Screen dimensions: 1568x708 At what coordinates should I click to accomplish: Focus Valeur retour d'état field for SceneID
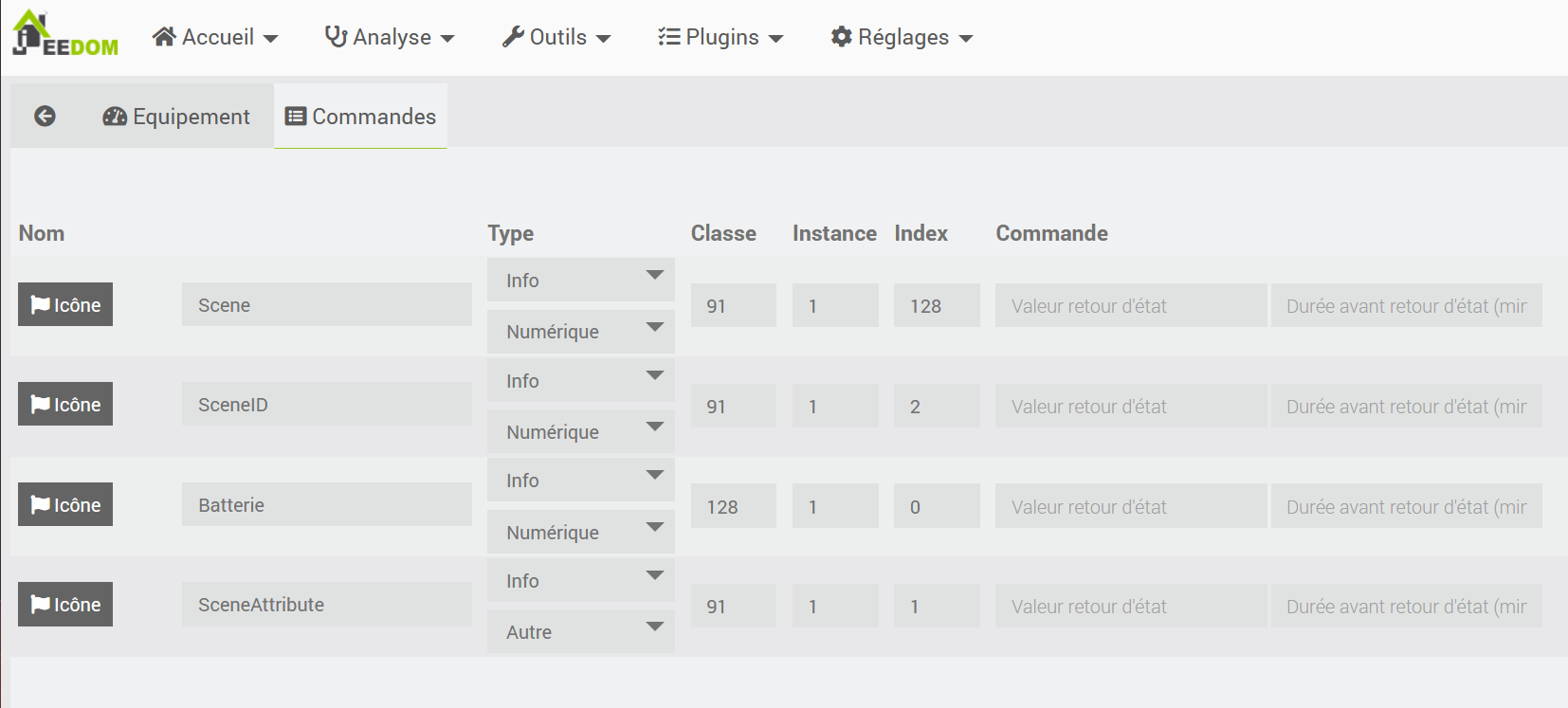tap(1130, 406)
